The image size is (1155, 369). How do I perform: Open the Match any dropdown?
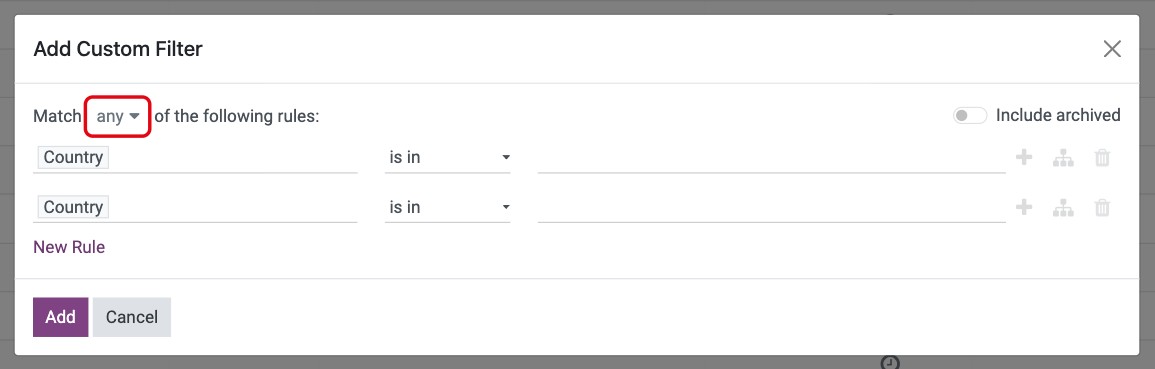tap(118, 116)
